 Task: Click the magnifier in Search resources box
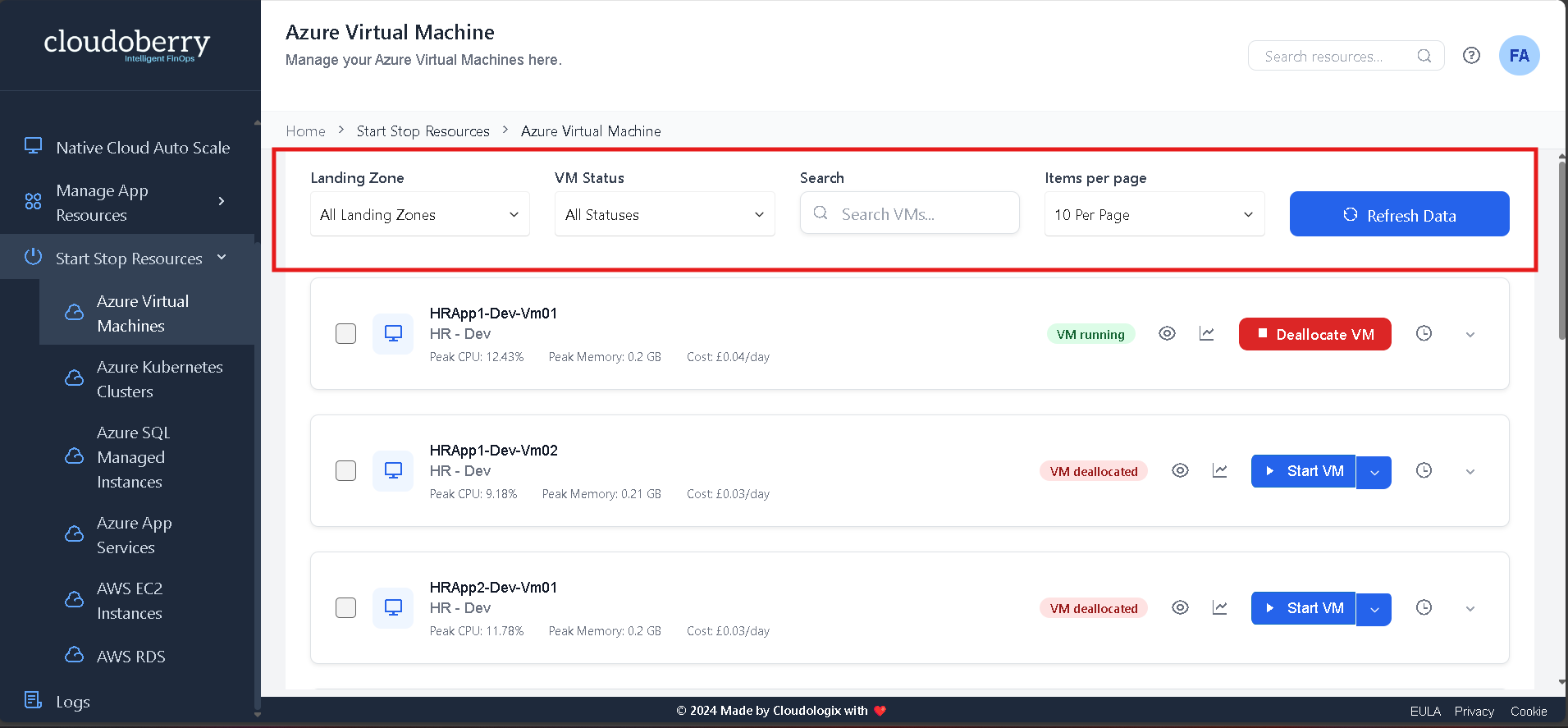point(1424,56)
